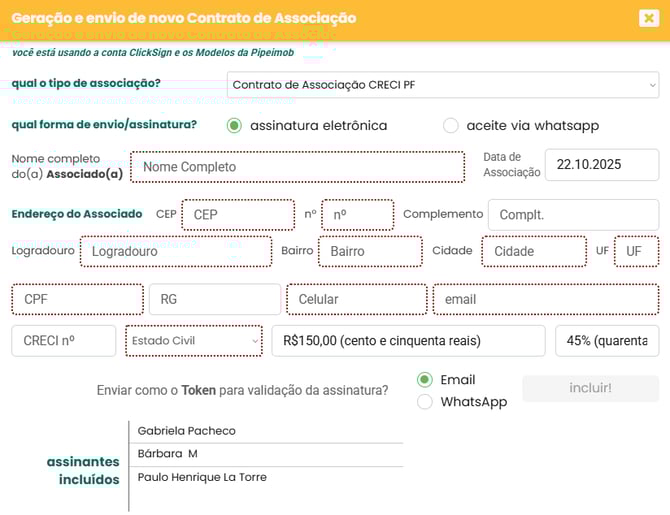Select the Celular phone field

click(x=357, y=299)
